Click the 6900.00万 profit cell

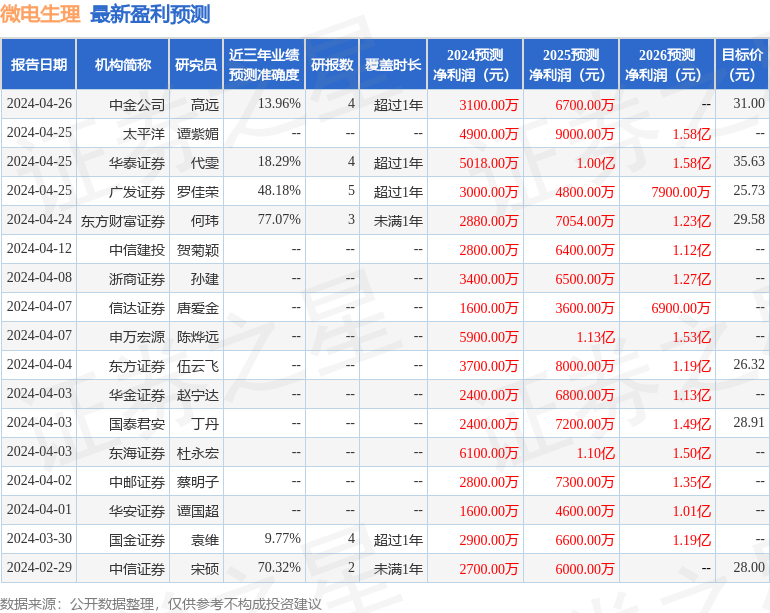point(681,307)
